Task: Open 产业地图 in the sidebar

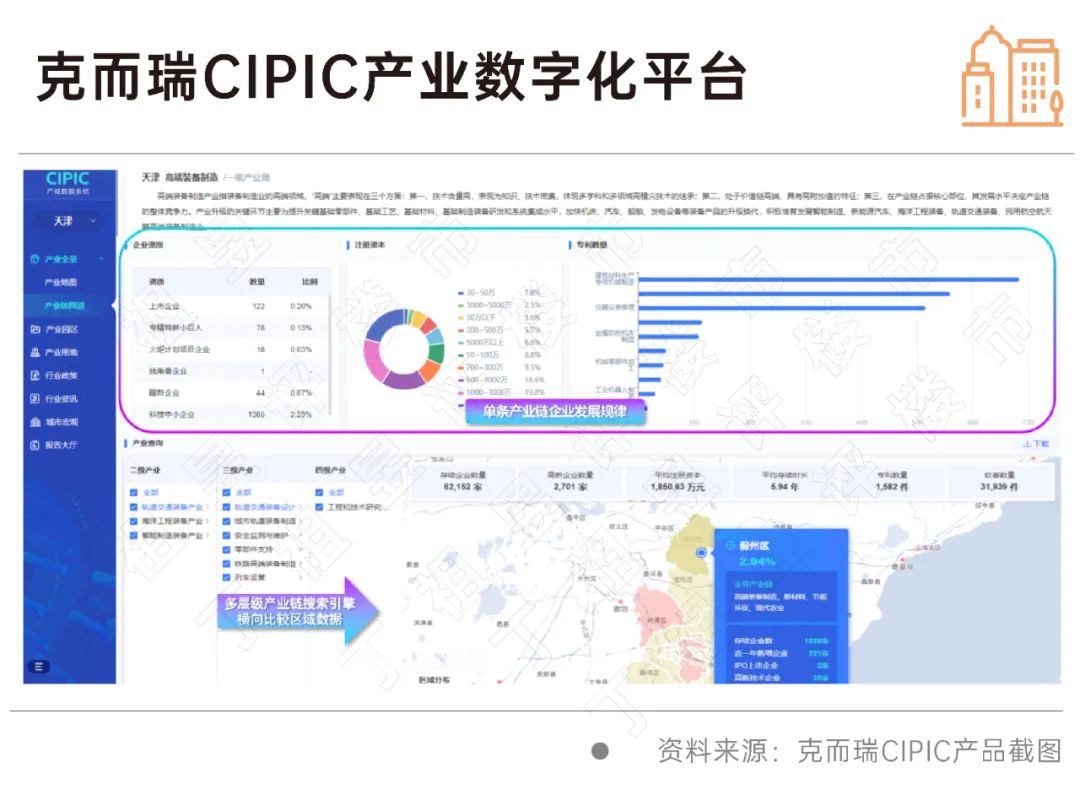Action: pos(61,283)
